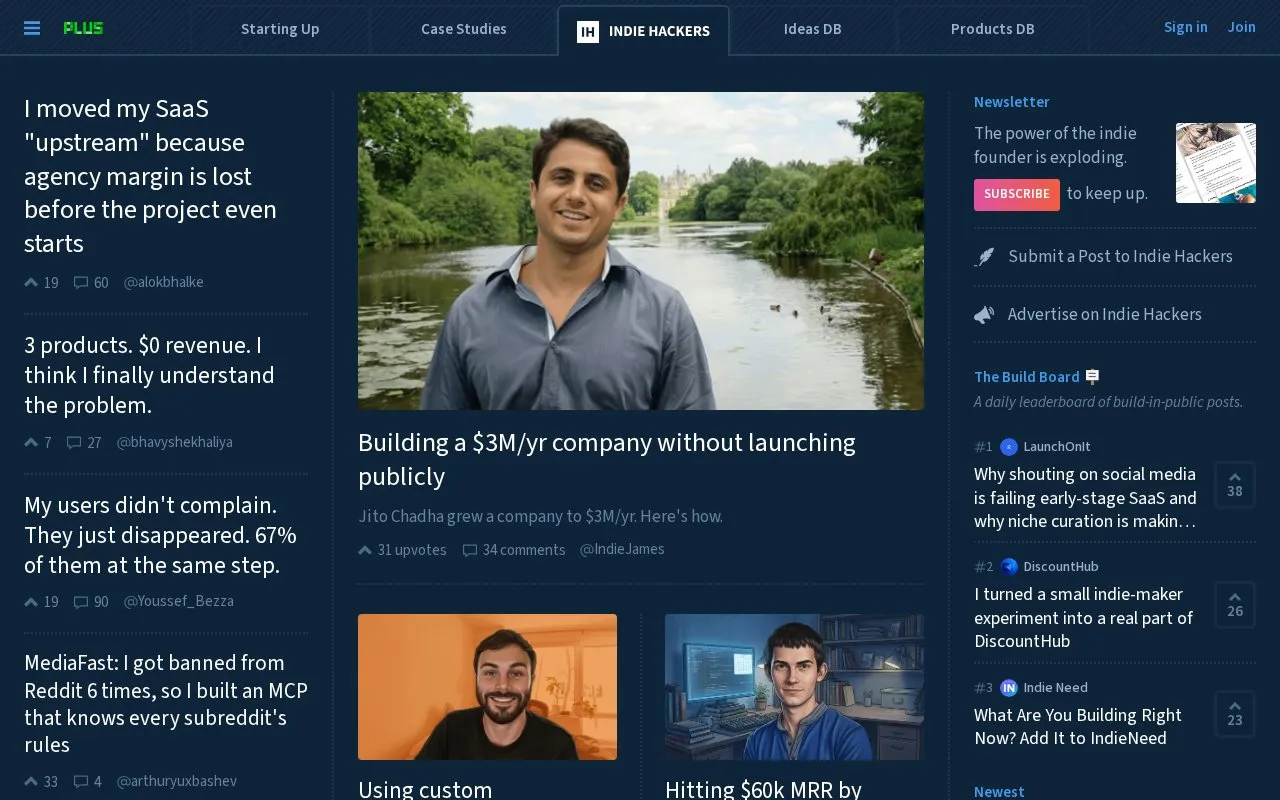Click the LaunchOnIt avatar icon
Screen dimensions: 1280x800
[1009, 447]
